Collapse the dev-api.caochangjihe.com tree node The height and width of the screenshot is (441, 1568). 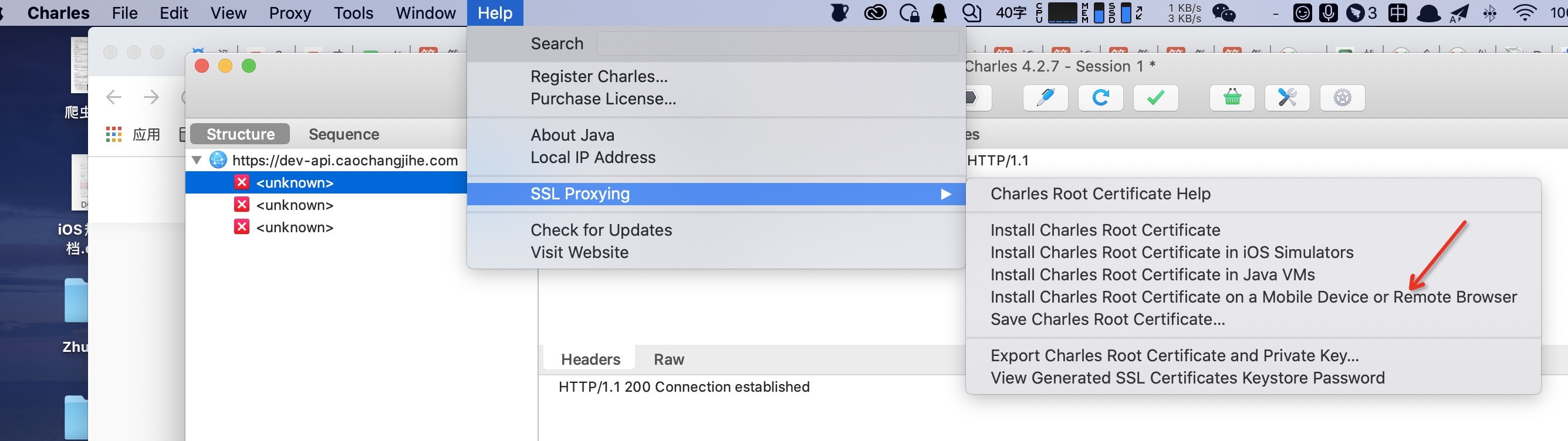click(x=197, y=160)
